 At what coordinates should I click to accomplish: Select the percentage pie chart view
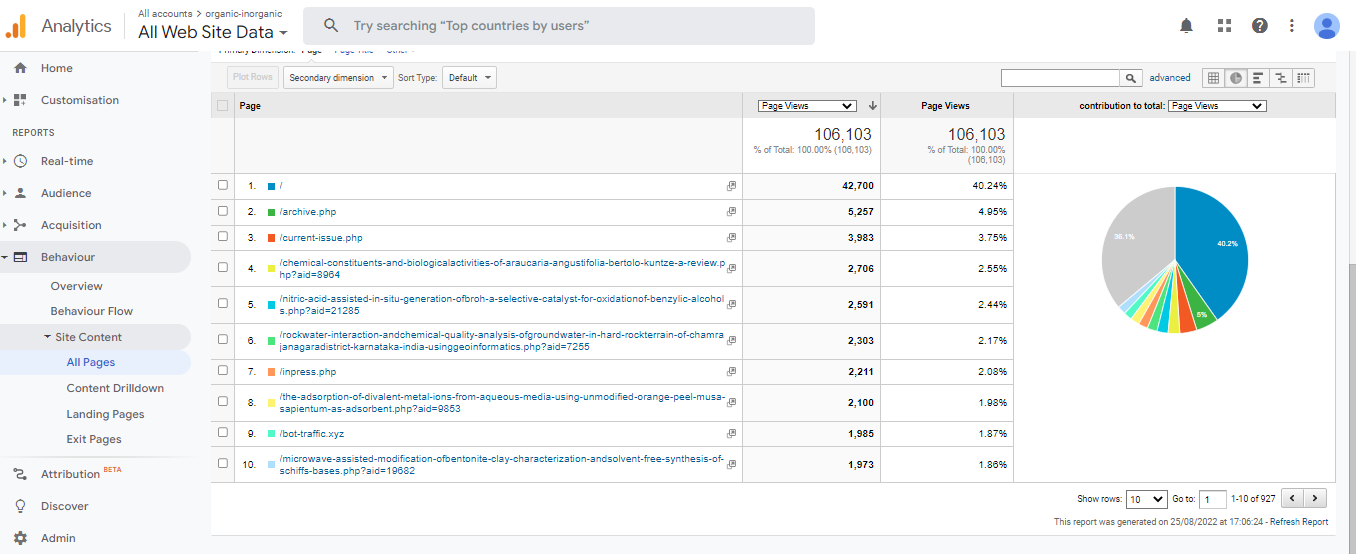pos(1236,78)
